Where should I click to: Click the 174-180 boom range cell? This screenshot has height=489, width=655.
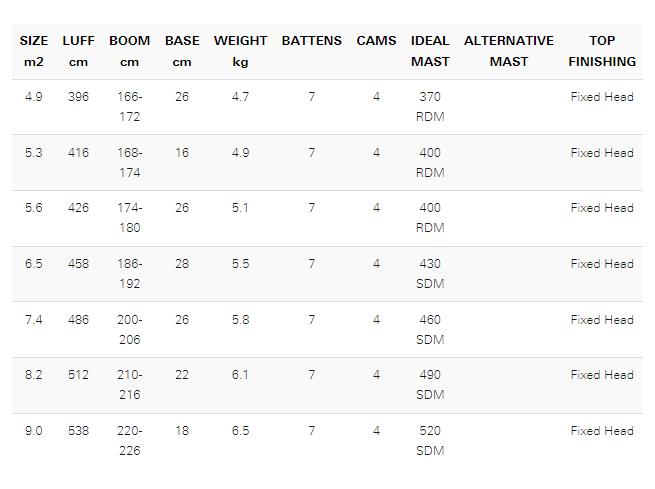click(x=129, y=218)
